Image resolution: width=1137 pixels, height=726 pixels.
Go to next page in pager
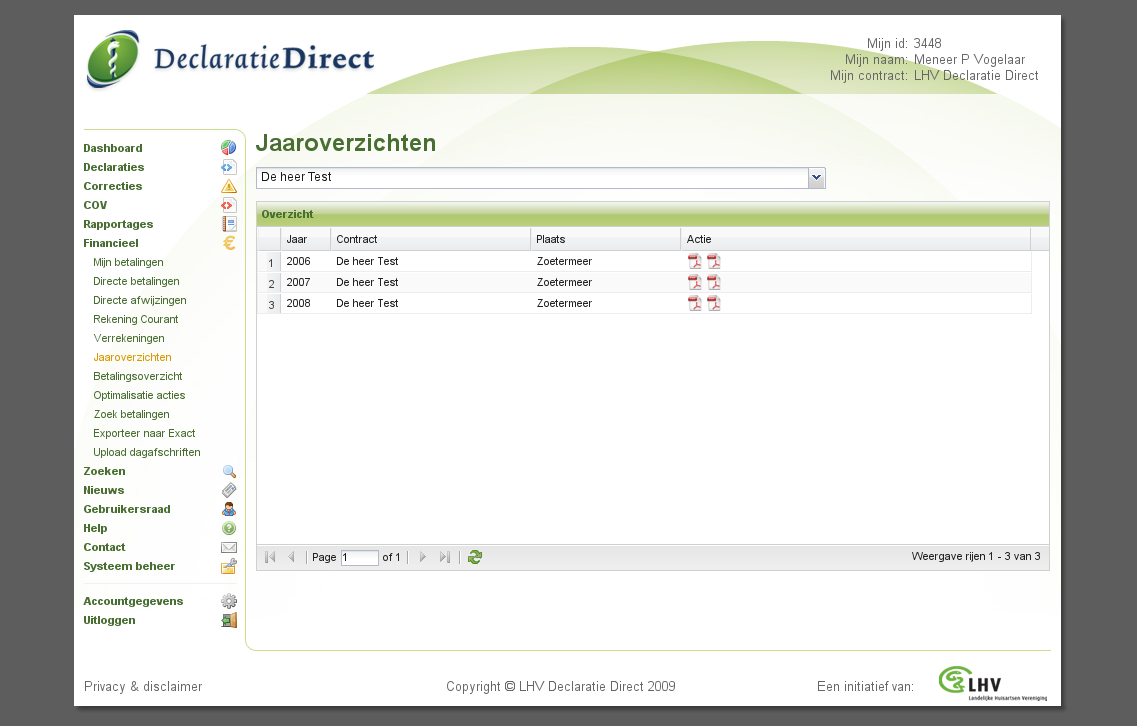coord(423,557)
